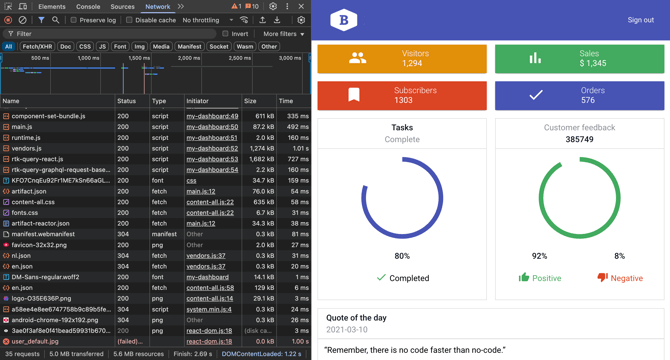Screen dimensions: 670x360
Task: Switch to the Elements tab
Action: (52, 6)
